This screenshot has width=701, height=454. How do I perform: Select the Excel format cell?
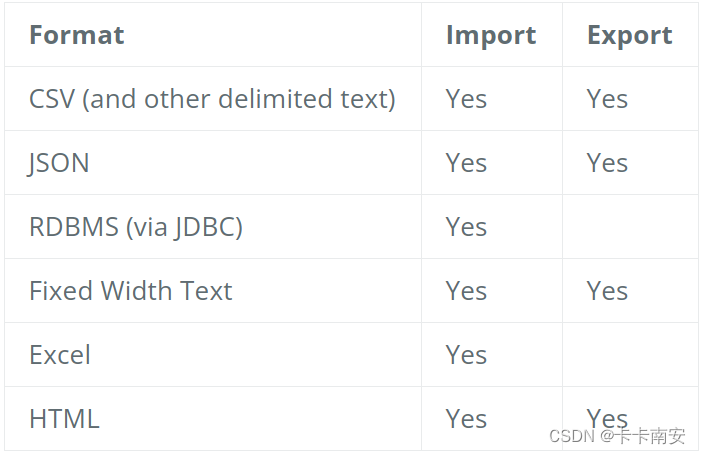point(60,355)
